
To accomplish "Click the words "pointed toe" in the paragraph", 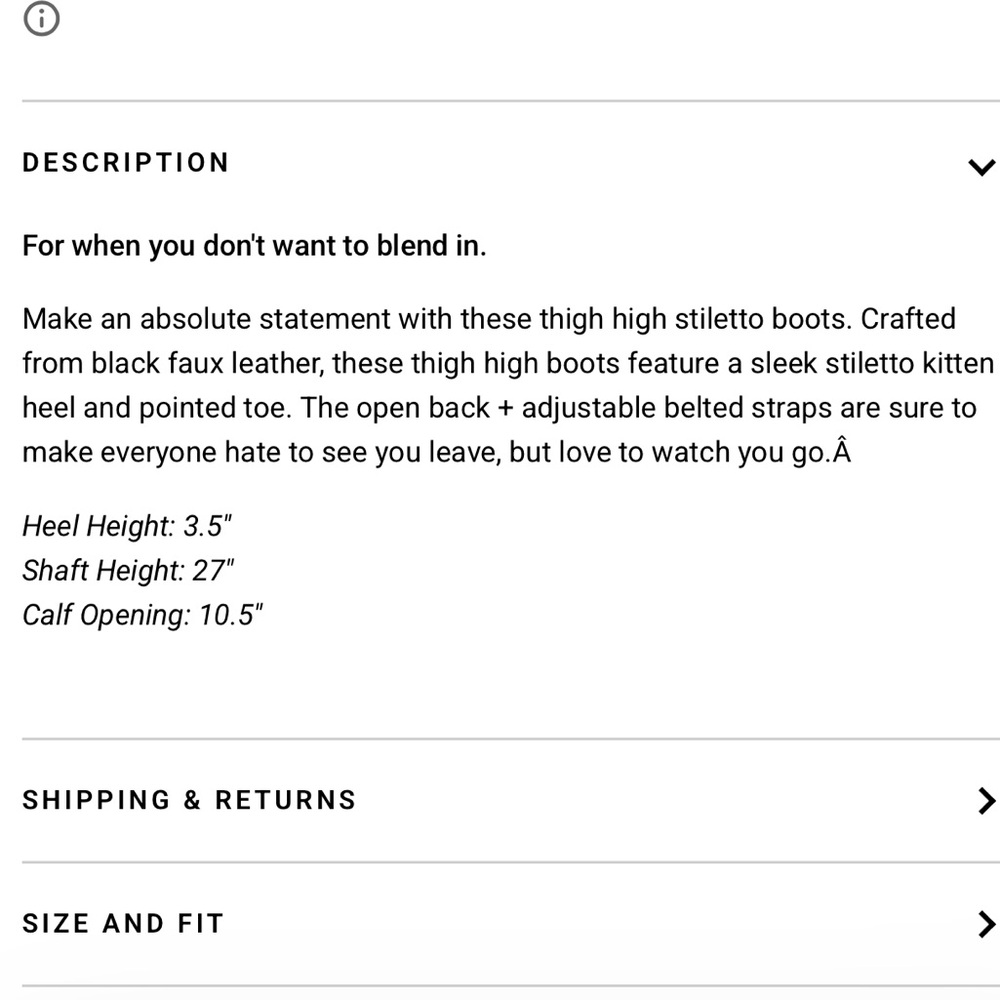I will click(212, 408).
